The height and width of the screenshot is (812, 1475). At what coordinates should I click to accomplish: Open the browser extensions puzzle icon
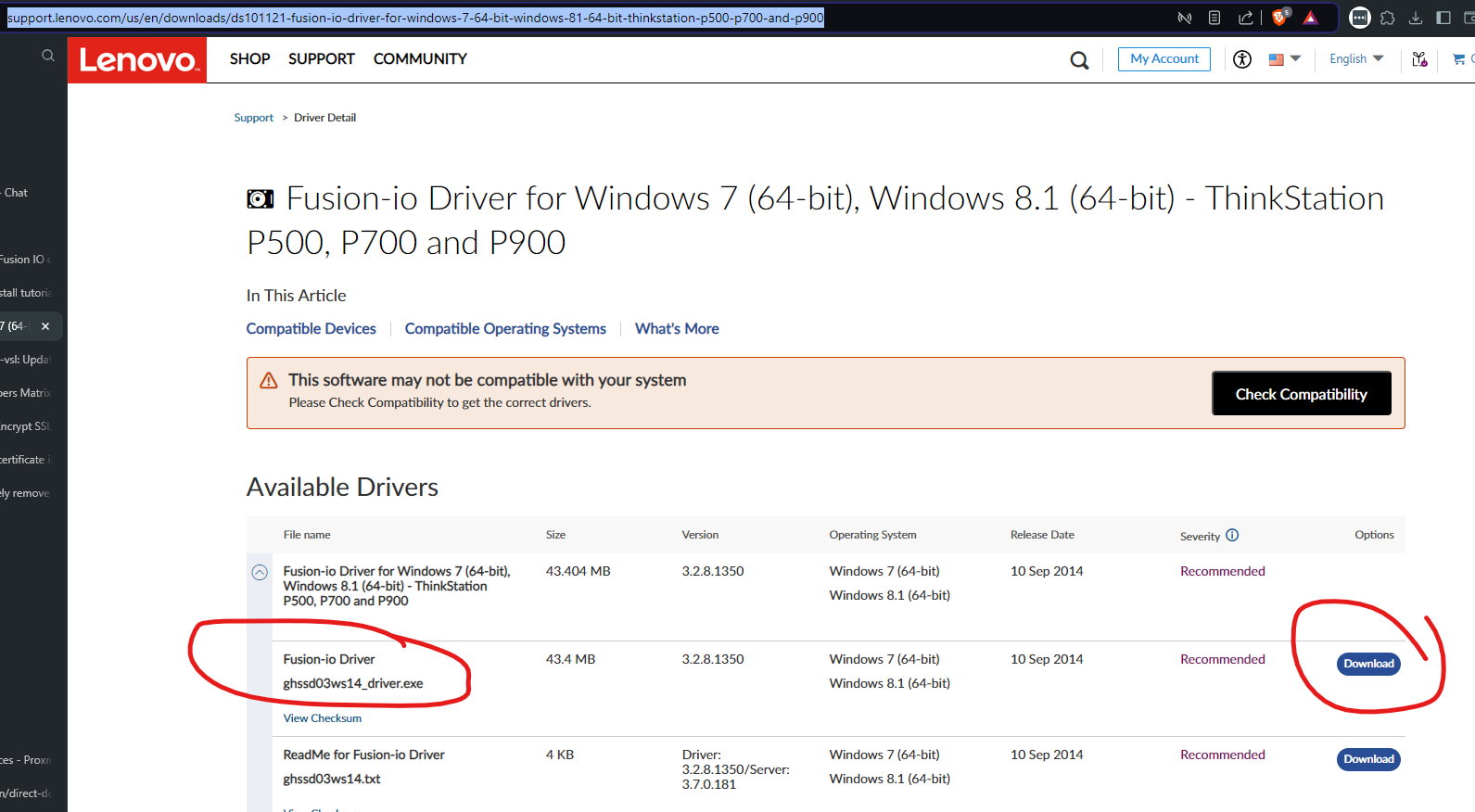(x=1388, y=18)
